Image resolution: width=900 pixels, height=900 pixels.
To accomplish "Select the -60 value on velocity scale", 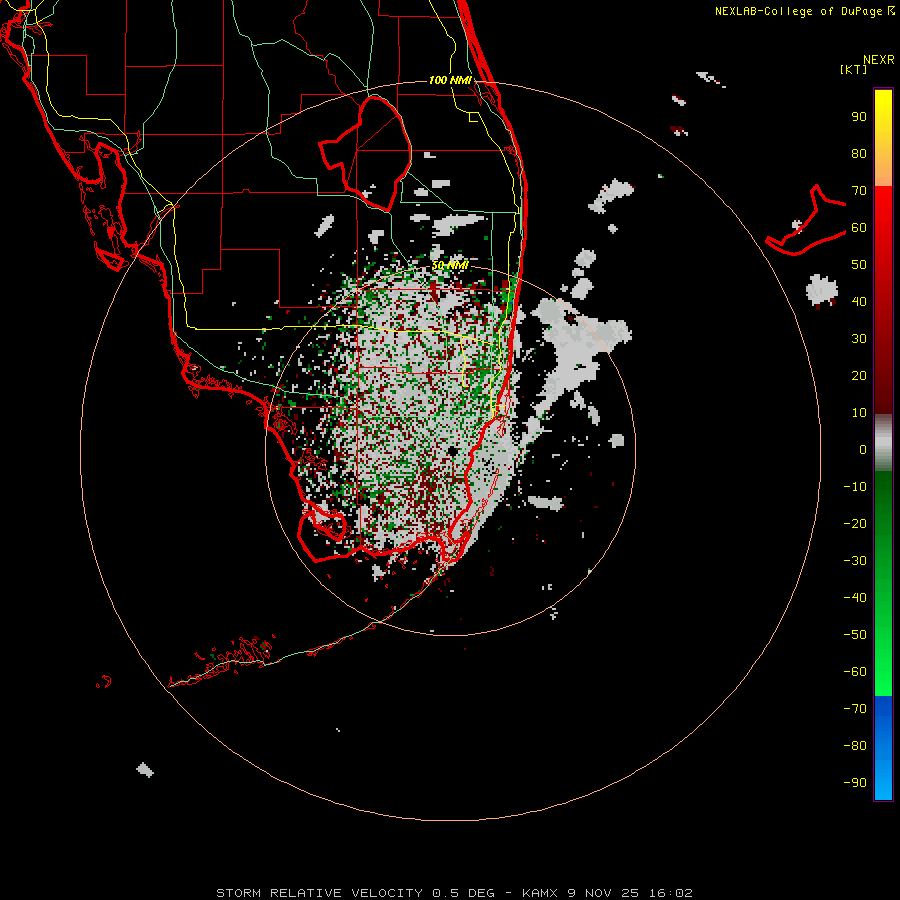I will point(855,672).
